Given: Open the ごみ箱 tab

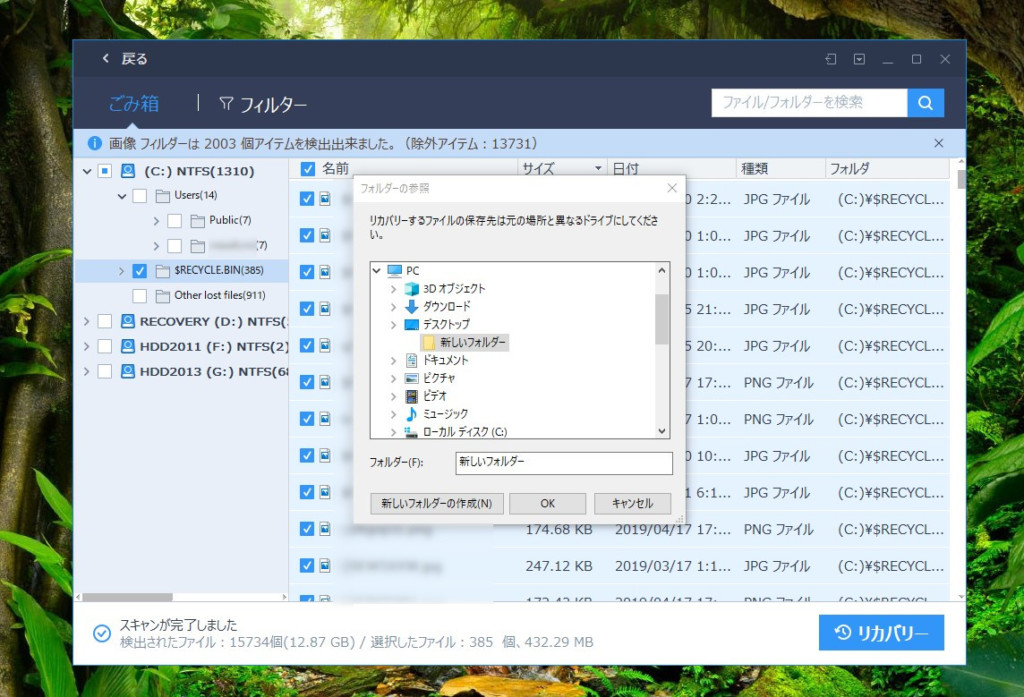Looking at the screenshot, I should click(x=134, y=103).
